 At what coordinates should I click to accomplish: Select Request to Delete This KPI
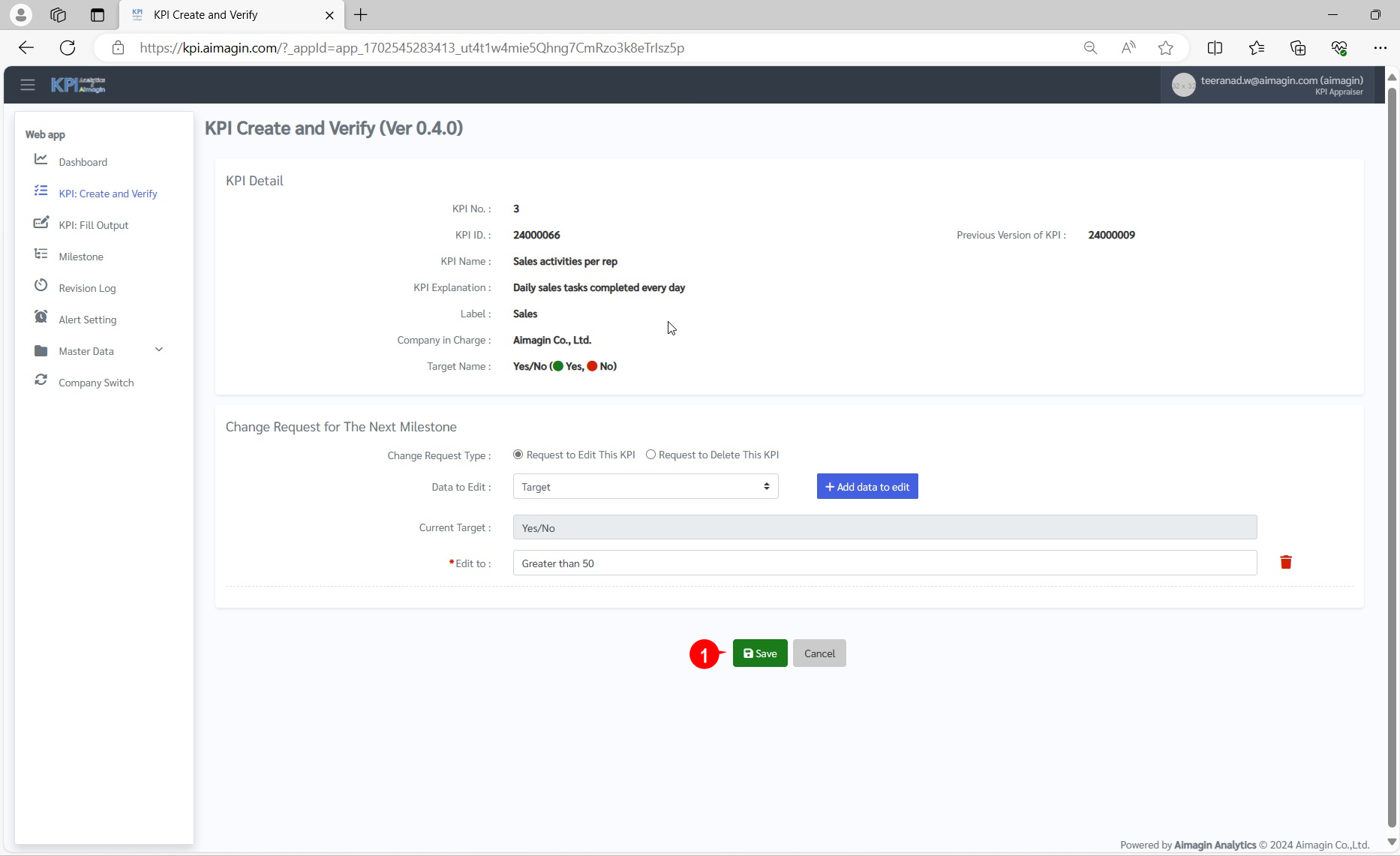pos(650,455)
